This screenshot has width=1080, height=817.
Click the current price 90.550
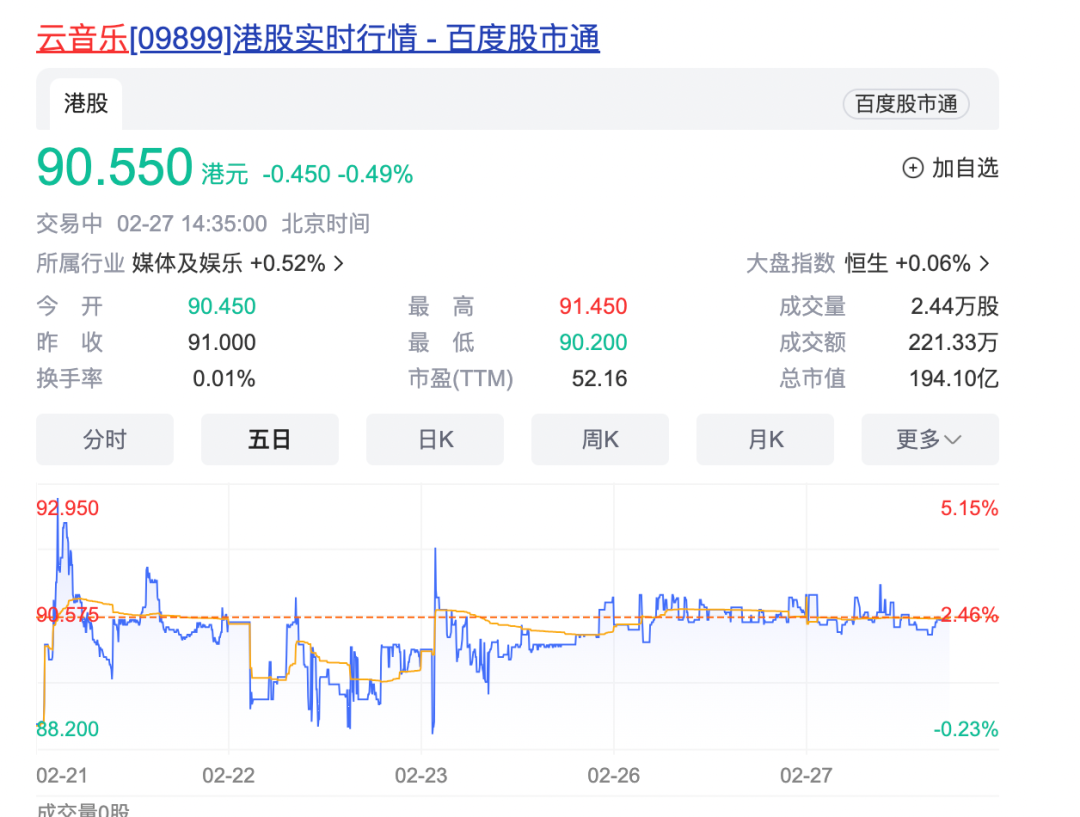(114, 167)
